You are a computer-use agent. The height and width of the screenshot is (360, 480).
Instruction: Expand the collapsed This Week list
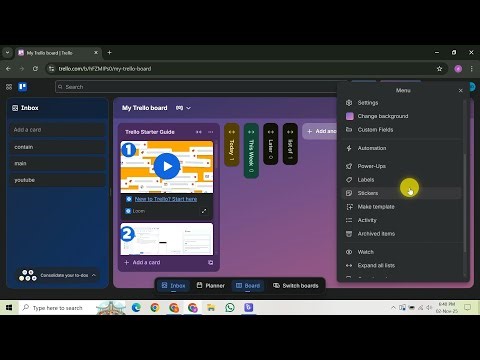tap(251, 151)
